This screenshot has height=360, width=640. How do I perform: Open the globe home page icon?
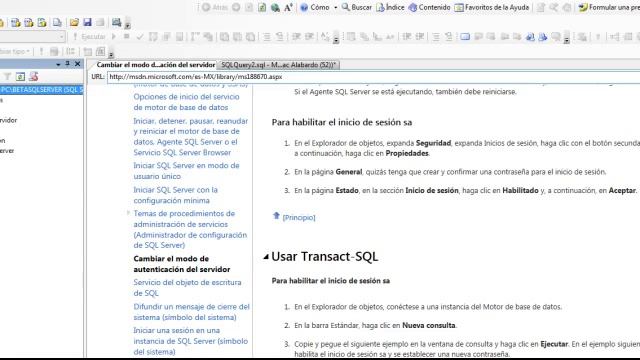pyautogui.click(x=275, y=7)
